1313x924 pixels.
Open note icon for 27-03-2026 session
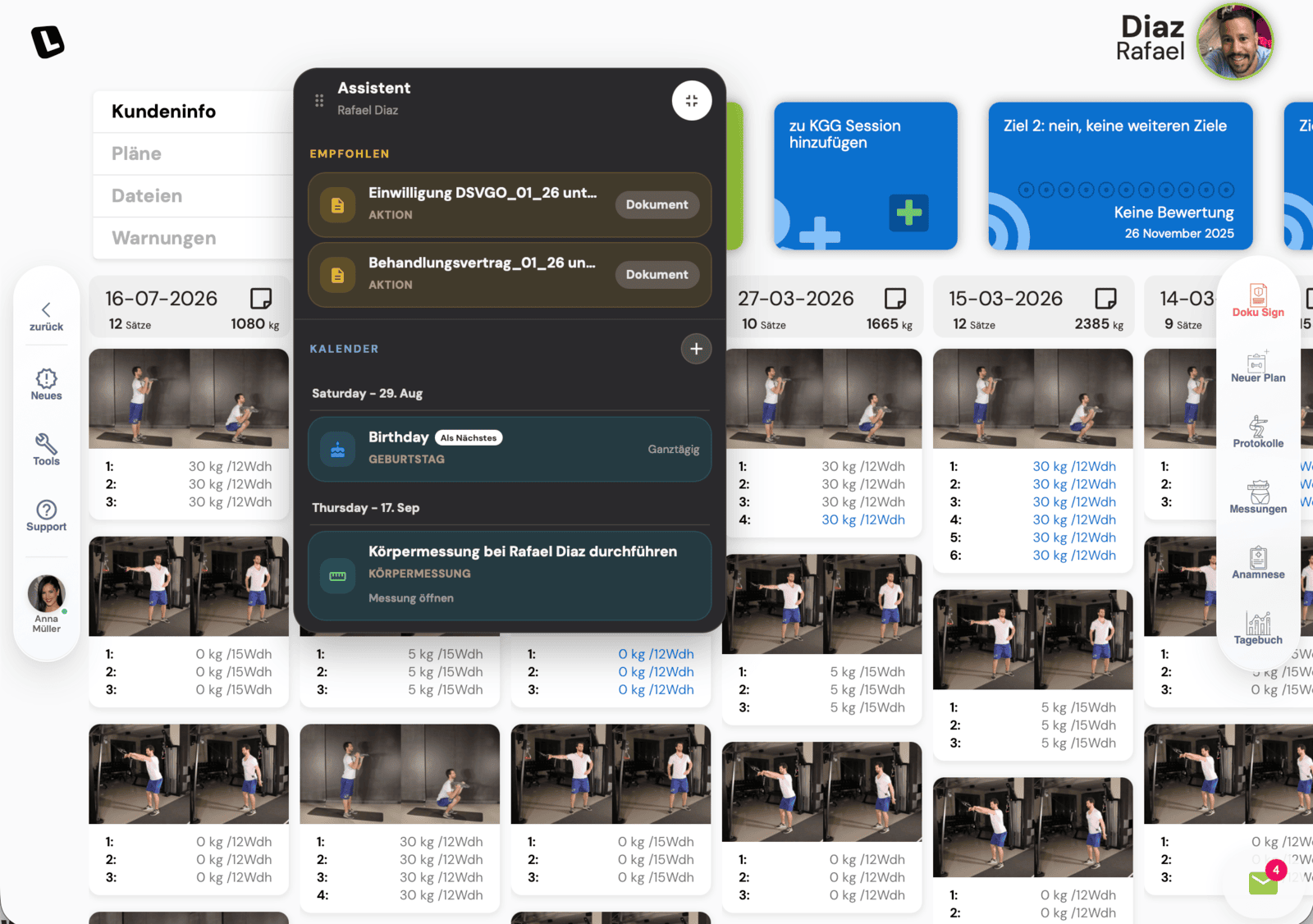tap(895, 298)
